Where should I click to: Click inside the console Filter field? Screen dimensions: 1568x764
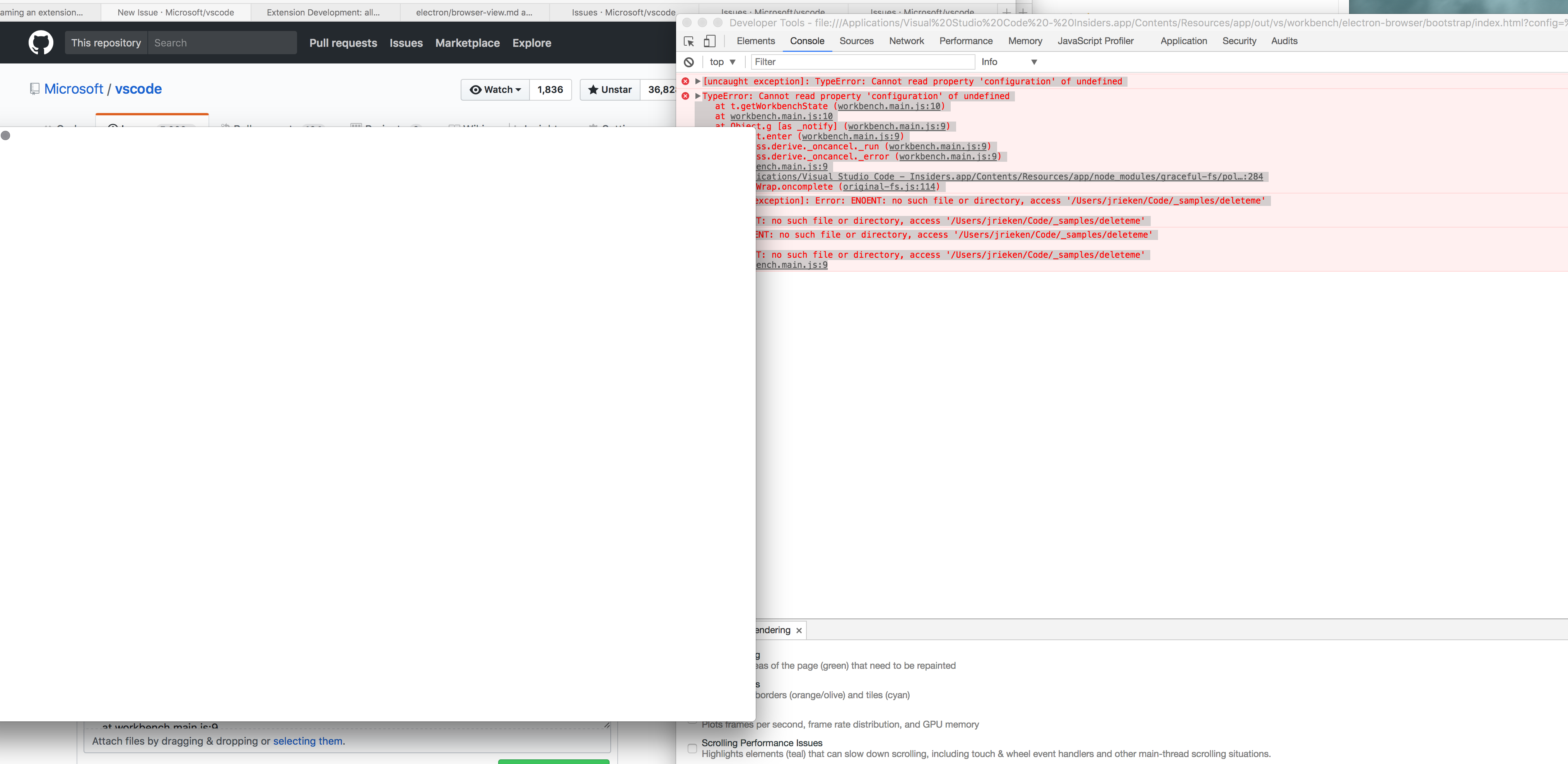tap(861, 62)
